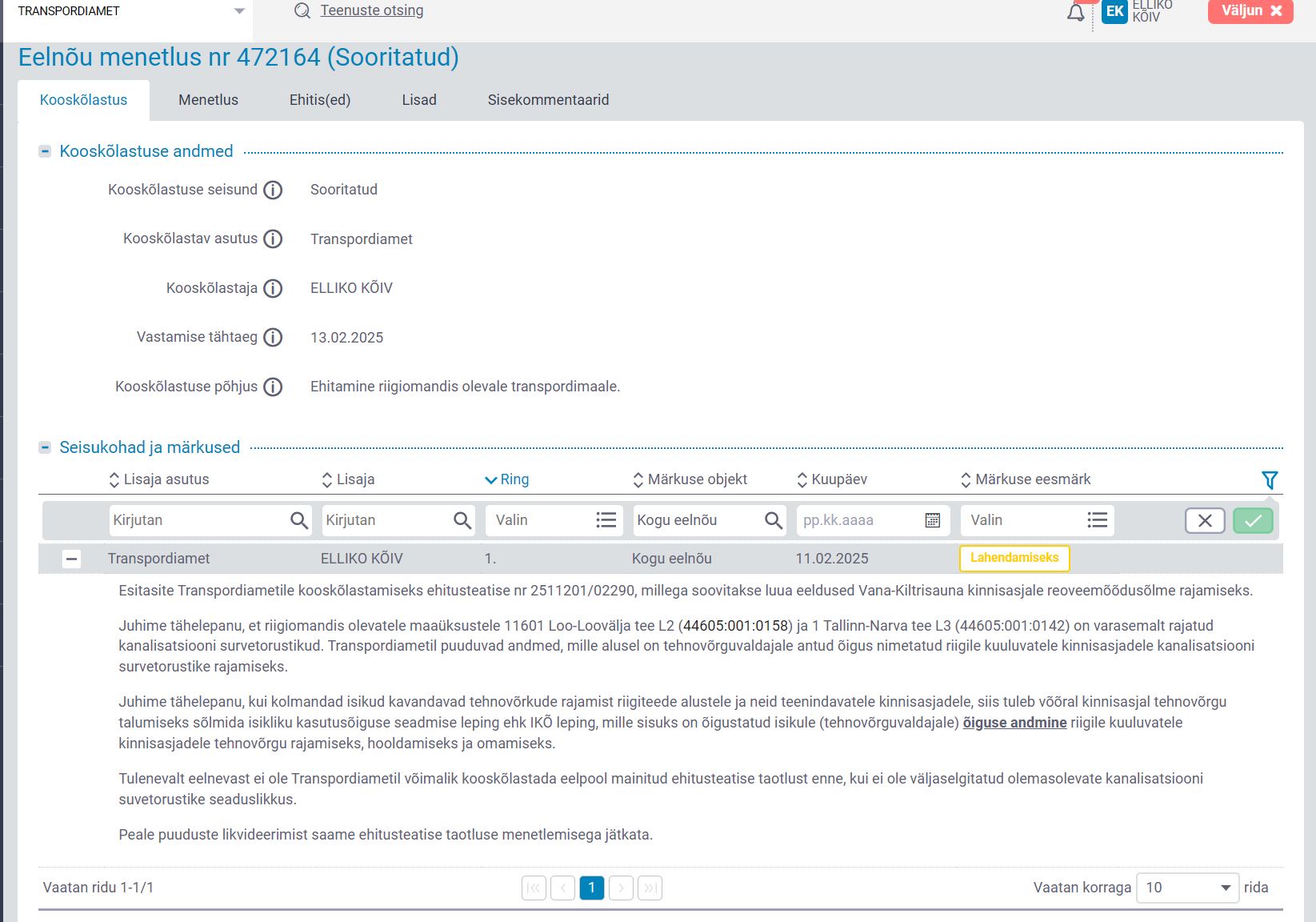Open list icon in Ring filter
Image resolution: width=1316 pixels, height=922 pixels.
click(x=606, y=520)
